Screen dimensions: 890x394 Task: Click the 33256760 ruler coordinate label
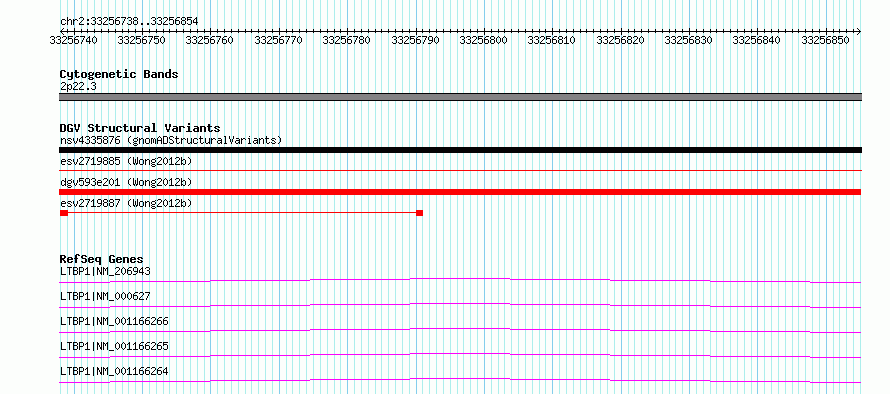[209, 40]
